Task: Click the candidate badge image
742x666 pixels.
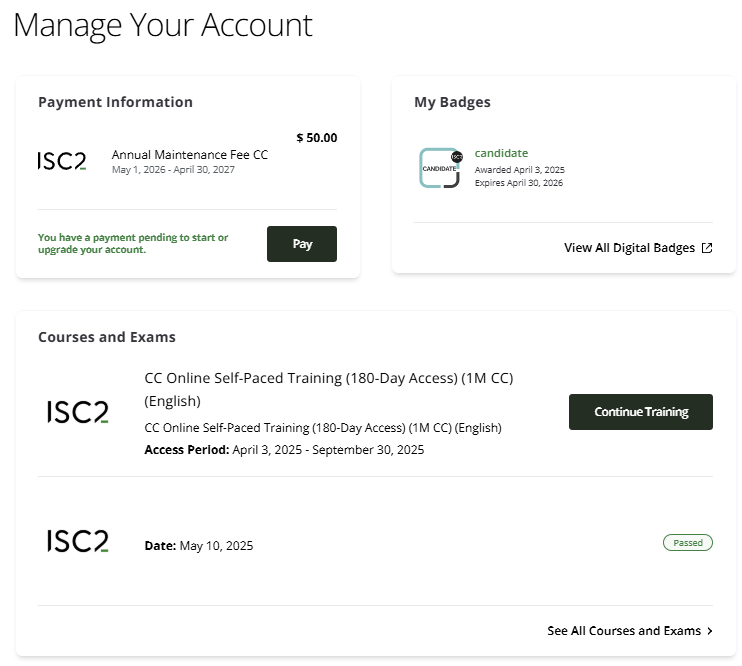Action: pos(441,168)
